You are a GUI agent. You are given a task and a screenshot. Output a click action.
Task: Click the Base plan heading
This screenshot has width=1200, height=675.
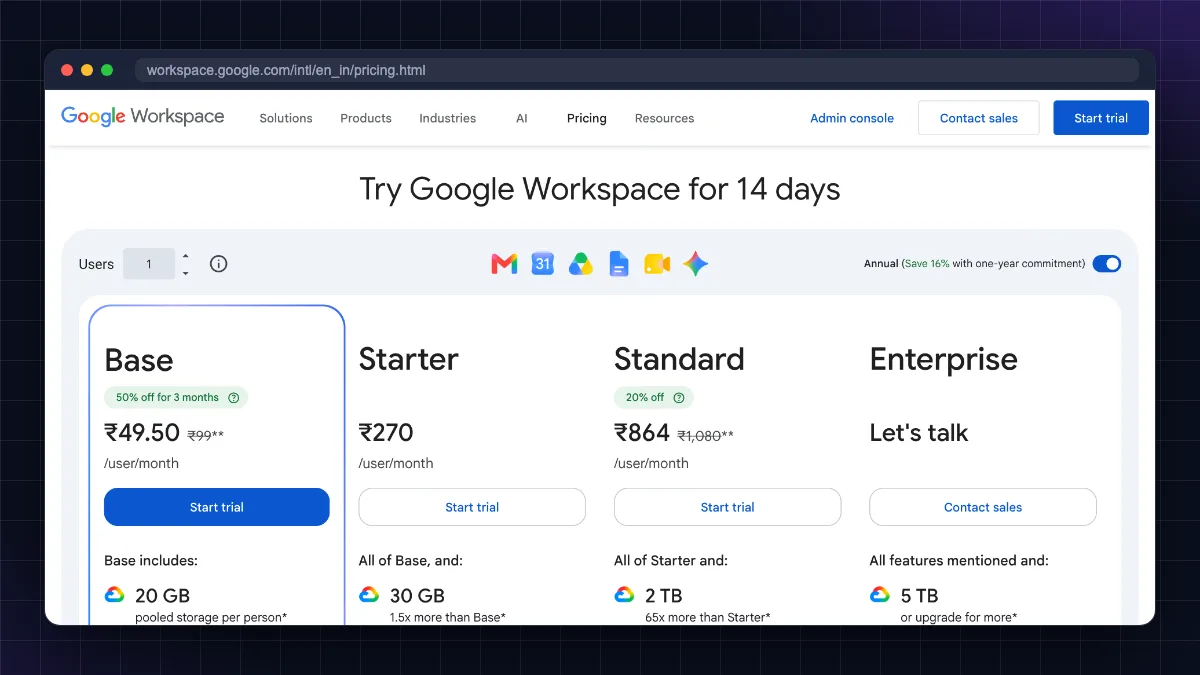coord(139,360)
